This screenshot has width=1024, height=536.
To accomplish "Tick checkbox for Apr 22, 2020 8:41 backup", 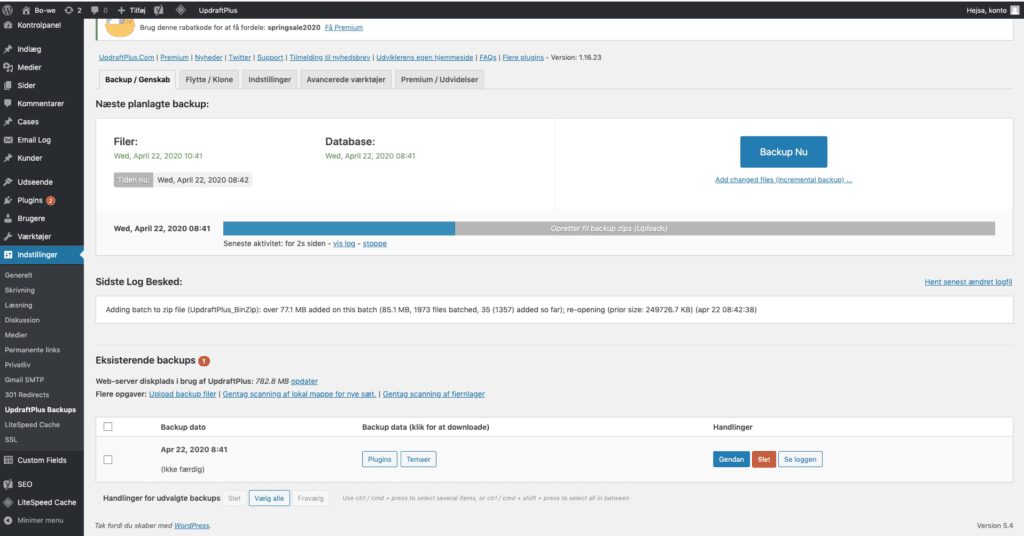I will pyautogui.click(x=108, y=460).
